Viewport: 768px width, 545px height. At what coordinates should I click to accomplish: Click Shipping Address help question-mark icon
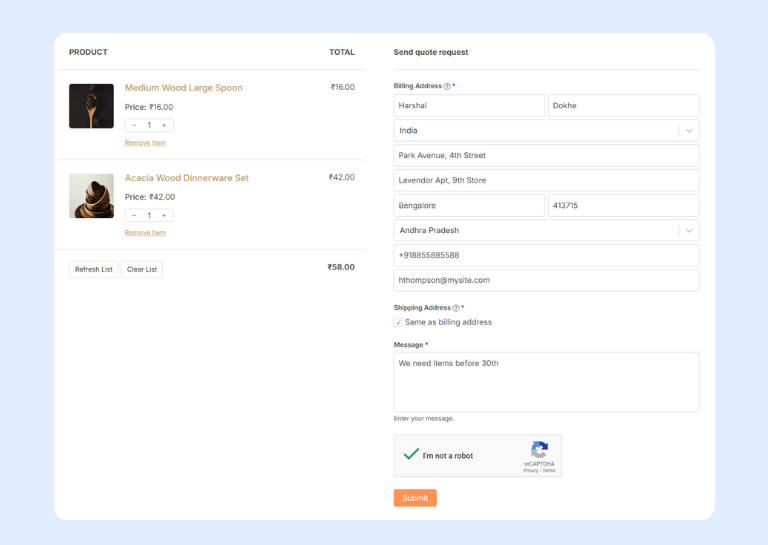tap(456, 308)
